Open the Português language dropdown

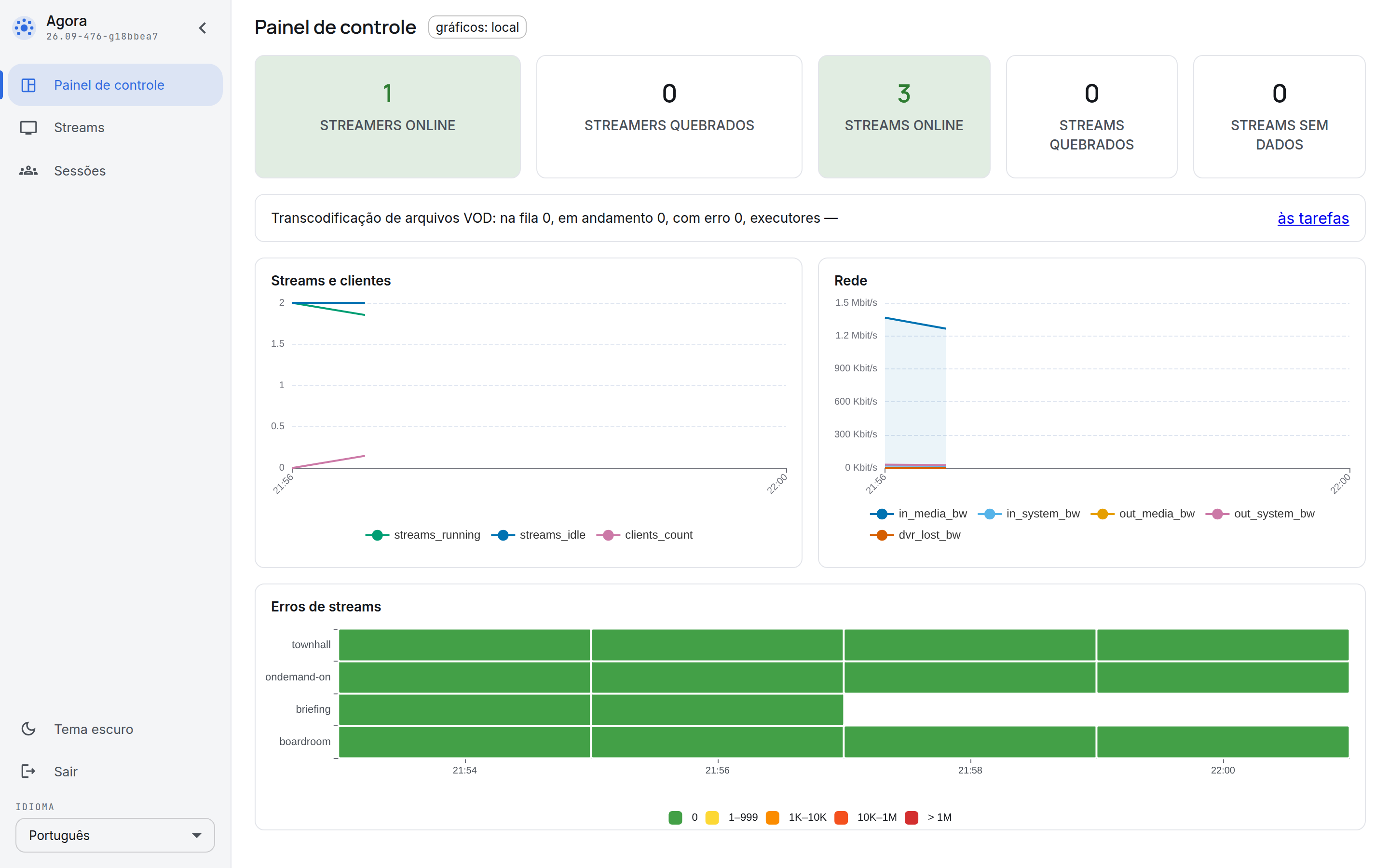pyautogui.click(x=115, y=835)
